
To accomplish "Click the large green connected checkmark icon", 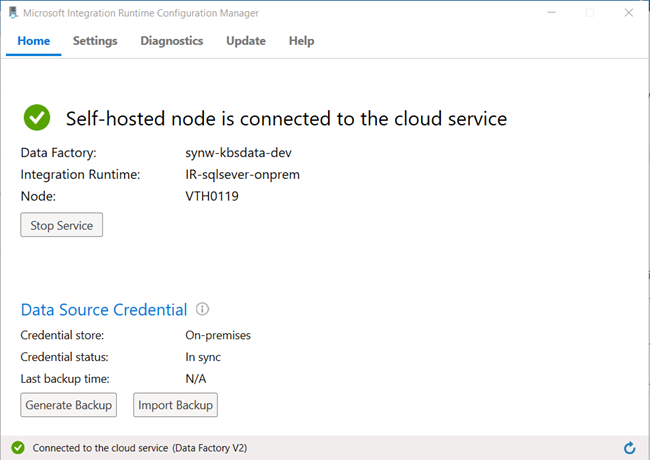I will pos(37,118).
